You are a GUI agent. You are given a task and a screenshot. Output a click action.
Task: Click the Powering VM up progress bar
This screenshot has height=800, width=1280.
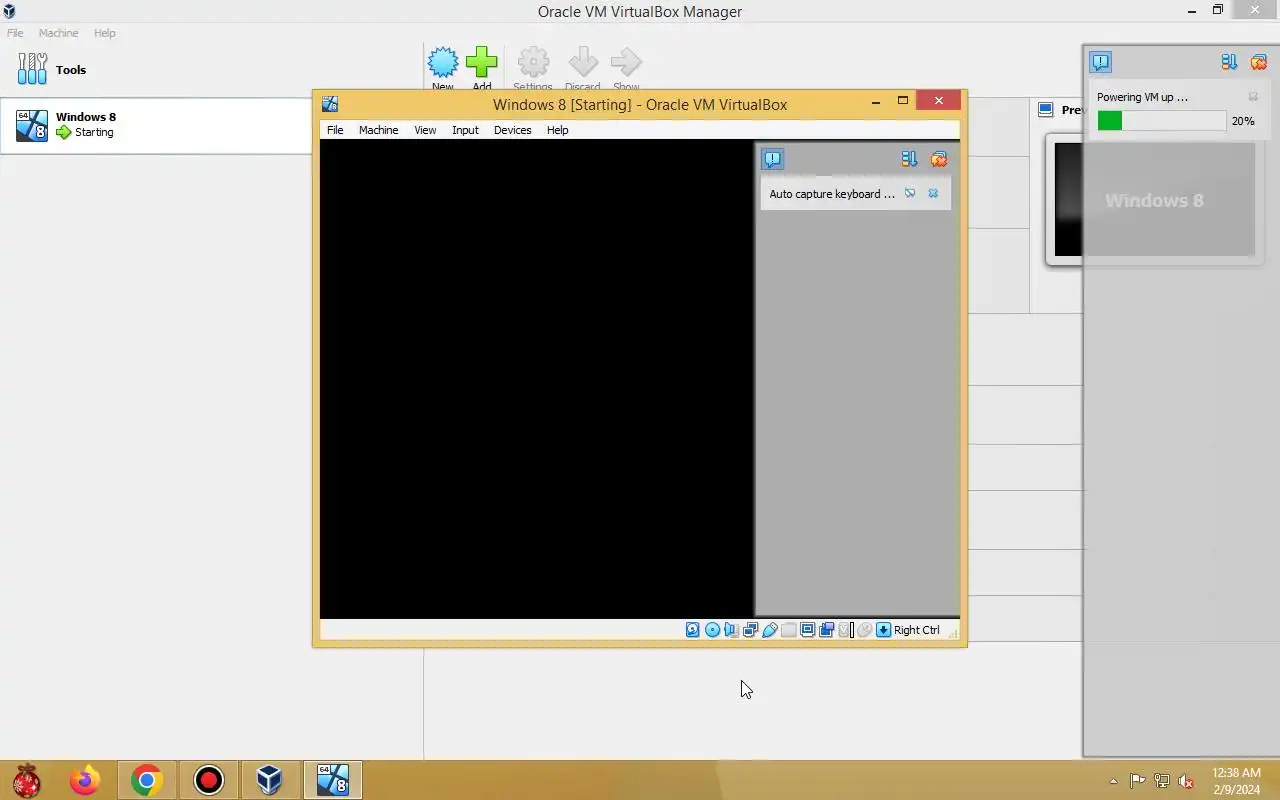[x=1161, y=121]
